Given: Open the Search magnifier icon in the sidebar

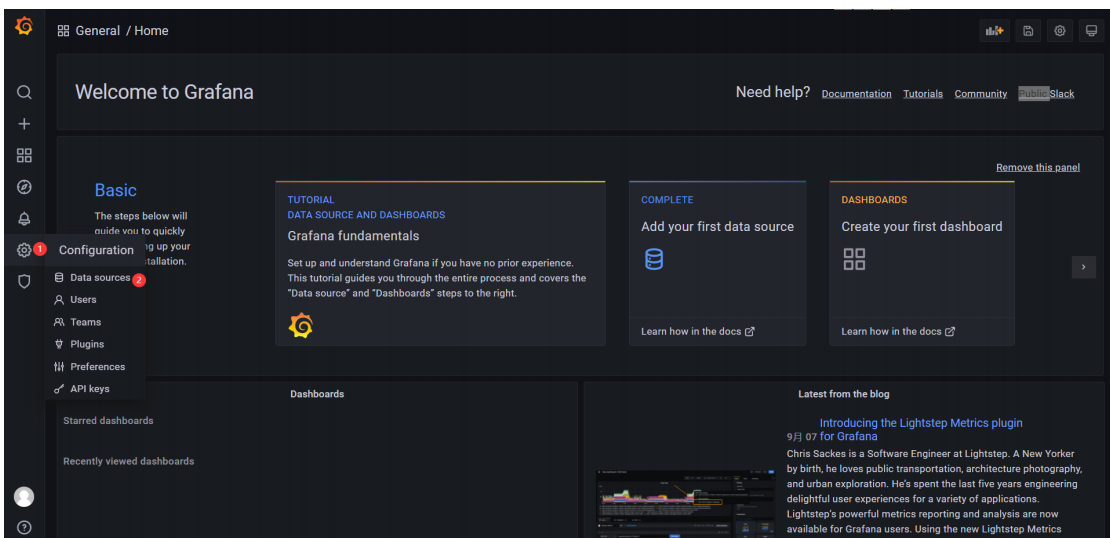Looking at the screenshot, I should point(24,92).
